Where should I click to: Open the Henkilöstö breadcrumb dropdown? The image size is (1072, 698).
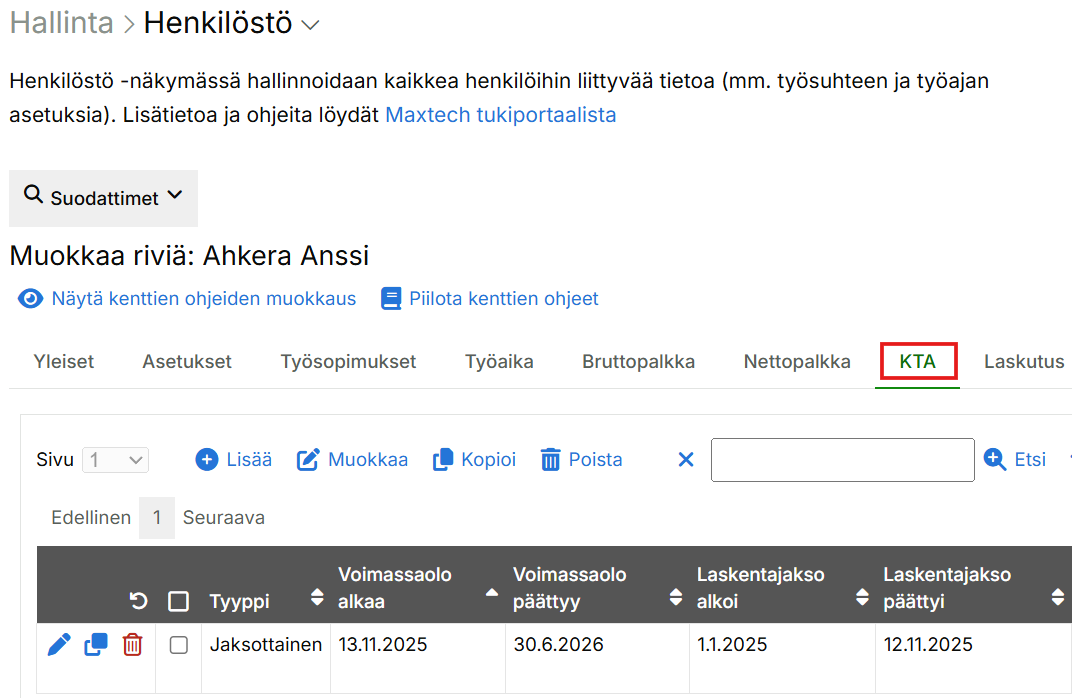point(310,25)
